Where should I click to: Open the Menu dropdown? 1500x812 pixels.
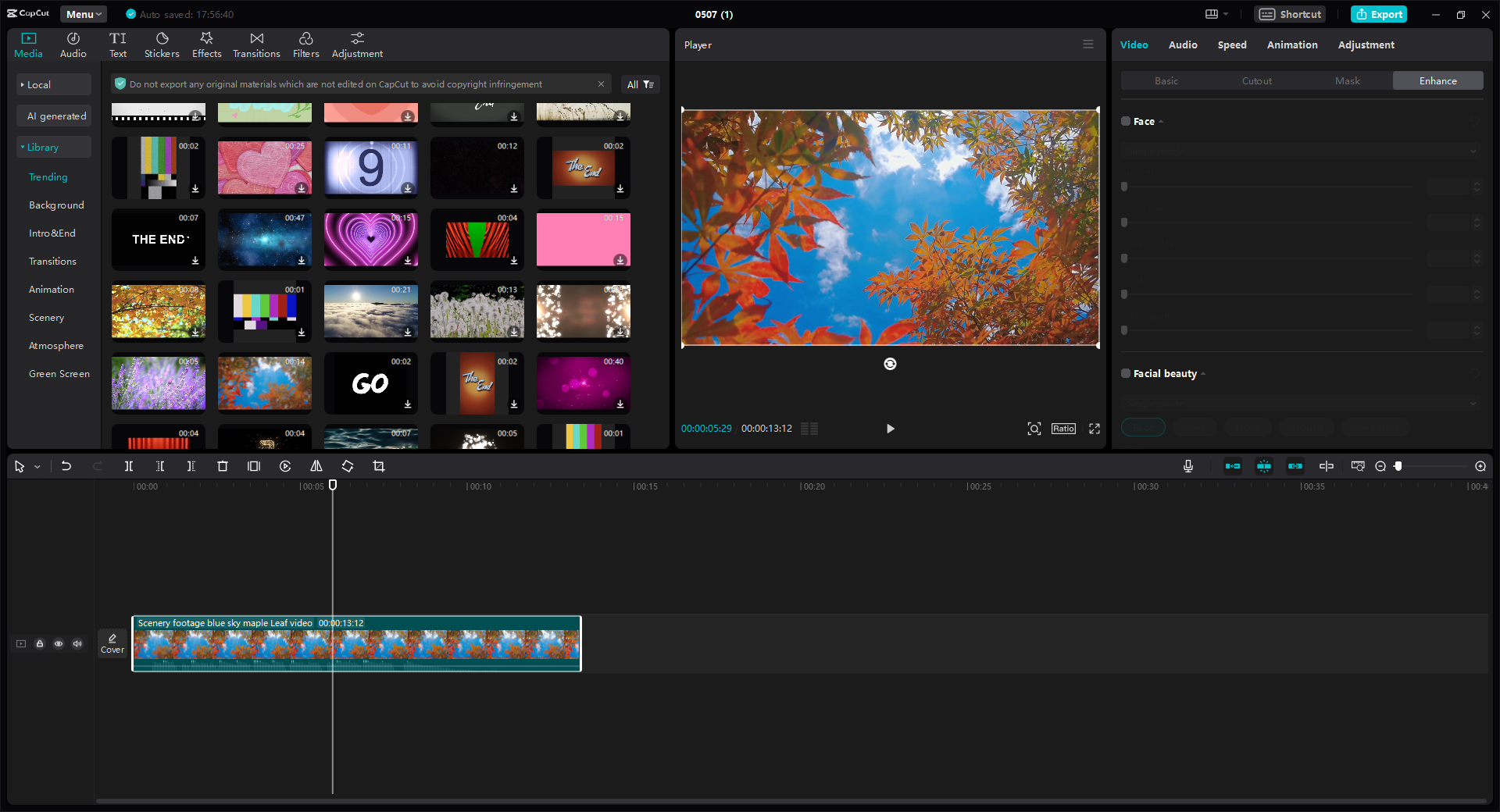(83, 13)
